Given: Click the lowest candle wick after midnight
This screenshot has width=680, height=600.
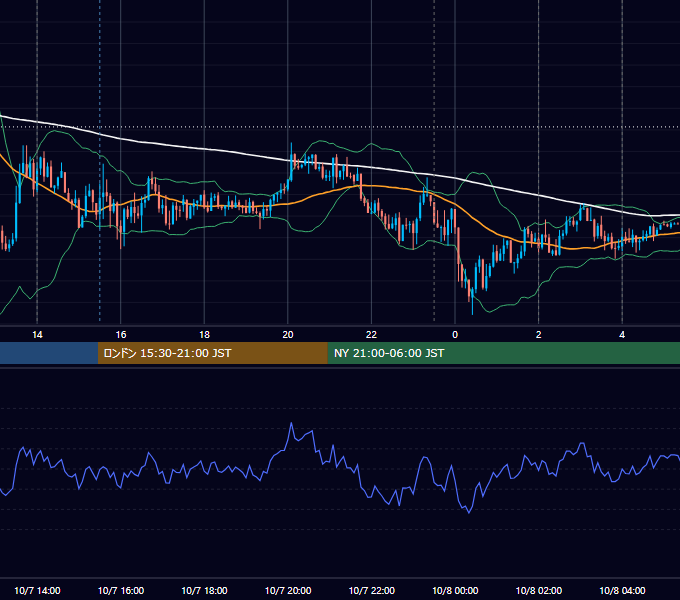Looking at the screenshot, I should pos(472,306).
